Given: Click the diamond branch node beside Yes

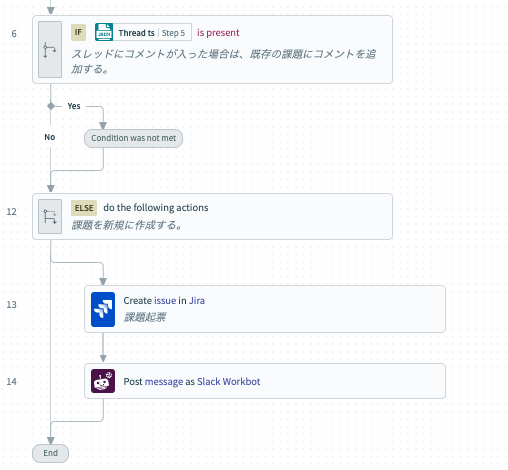Looking at the screenshot, I should pos(51,106).
